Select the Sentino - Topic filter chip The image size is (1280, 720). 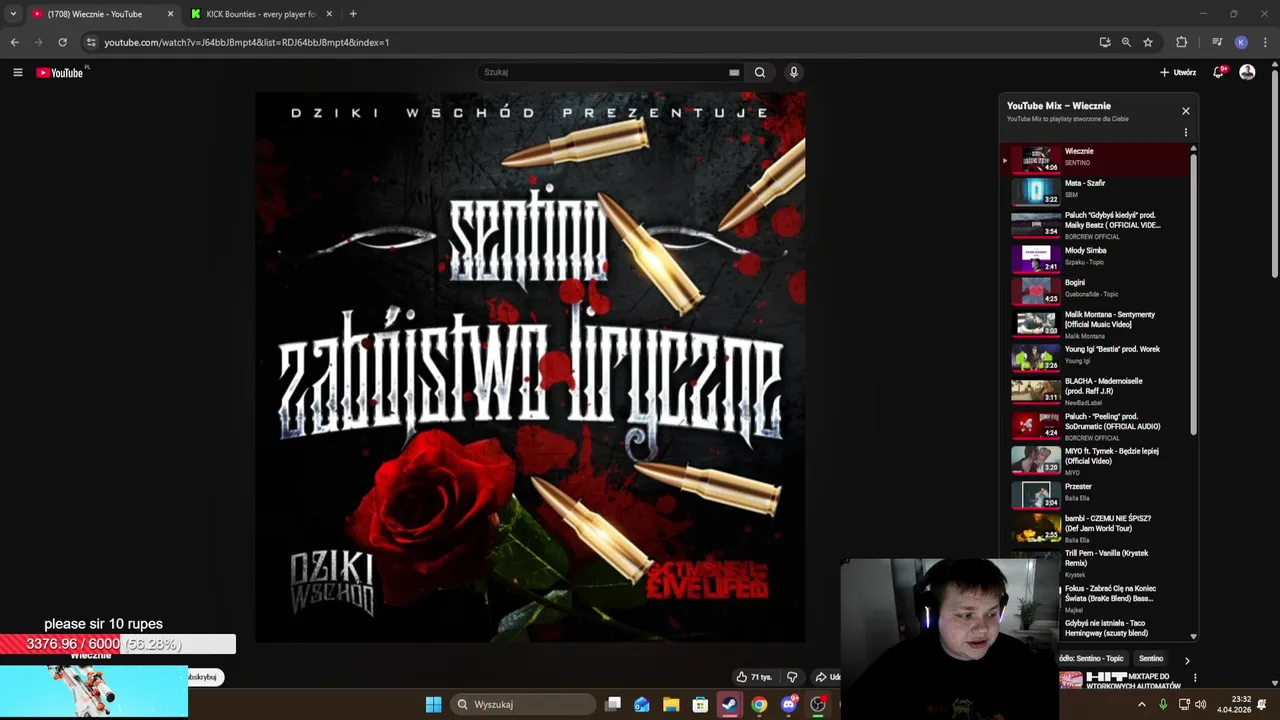pos(1092,659)
